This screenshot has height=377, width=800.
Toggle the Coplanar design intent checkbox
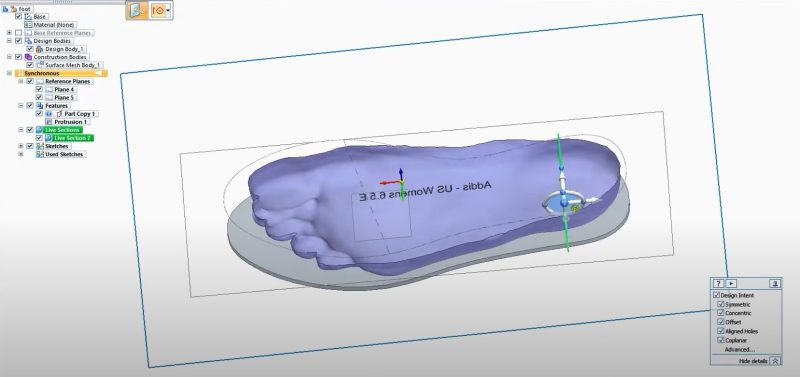point(721,340)
